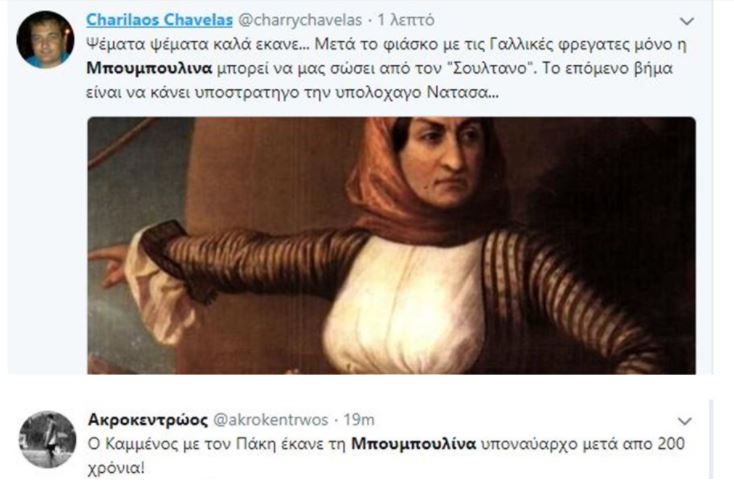Click the tweet line ending with 'Νατασα...'
Viewport: 734px width, 496px height.
coord(293,93)
